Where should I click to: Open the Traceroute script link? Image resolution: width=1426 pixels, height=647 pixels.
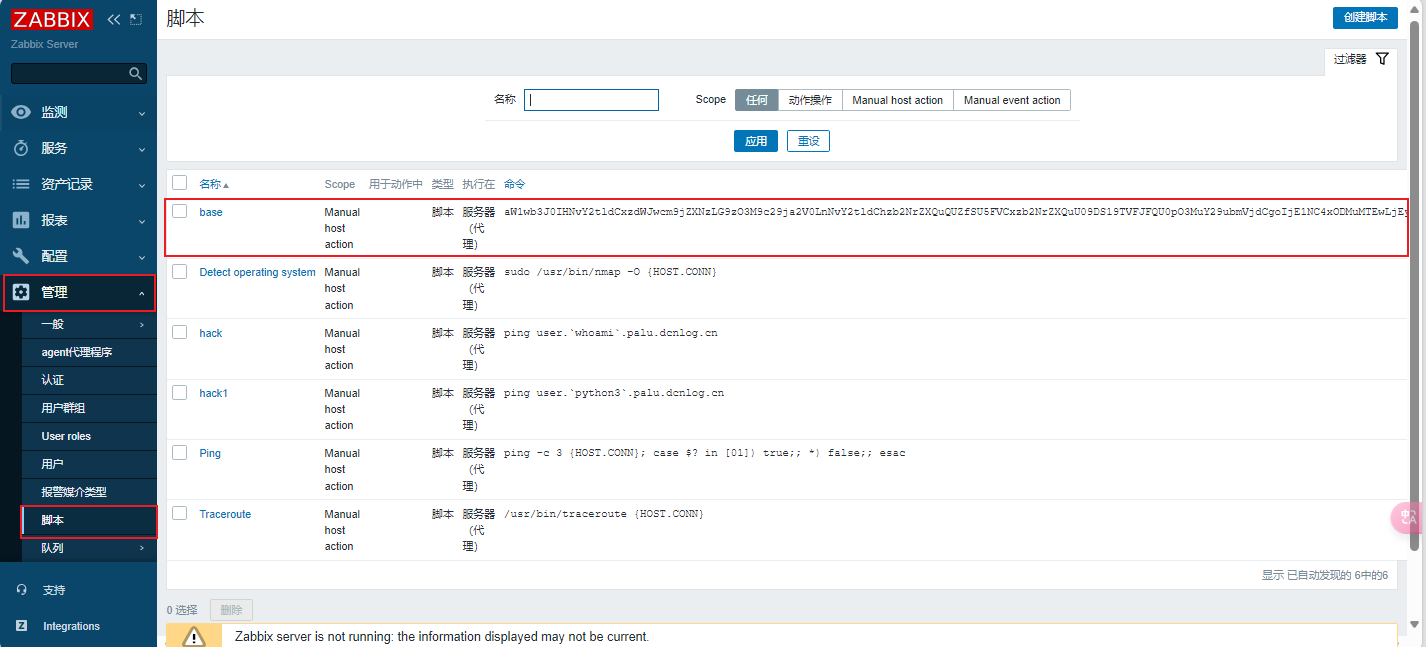pyautogui.click(x=225, y=514)
